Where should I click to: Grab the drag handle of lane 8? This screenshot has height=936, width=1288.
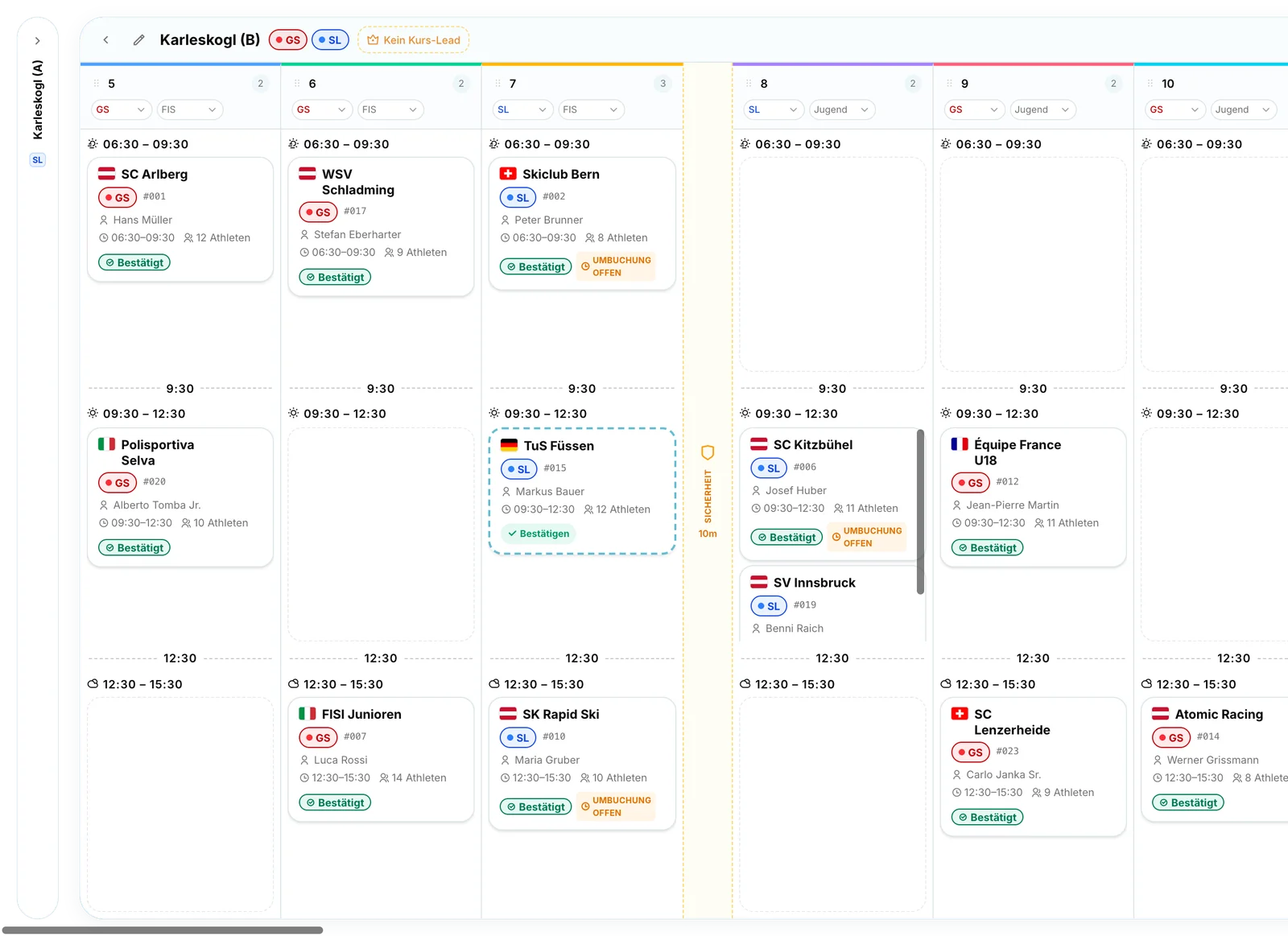(x=749, y=84)
